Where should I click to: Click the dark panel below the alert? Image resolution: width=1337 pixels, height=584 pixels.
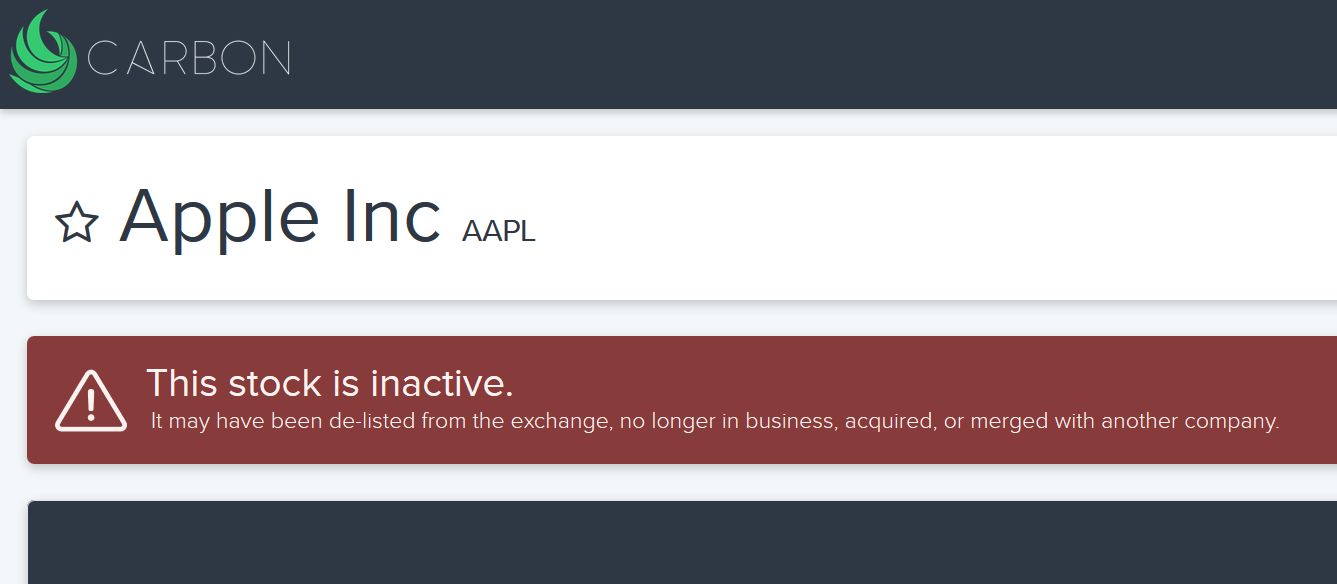click(682, 543)
